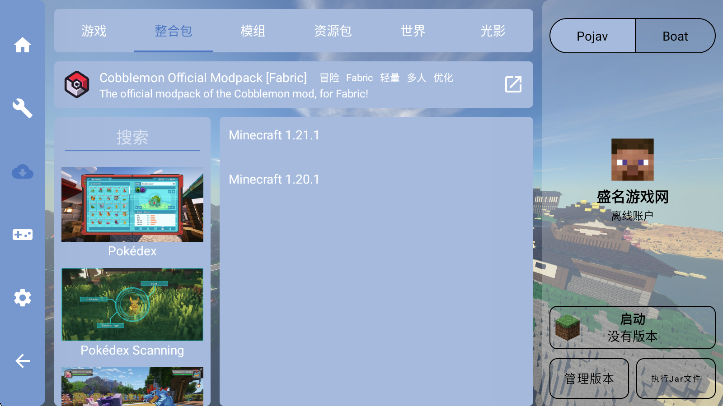Click the grass block icon
The image size is (723, 406).
point(567,327)
